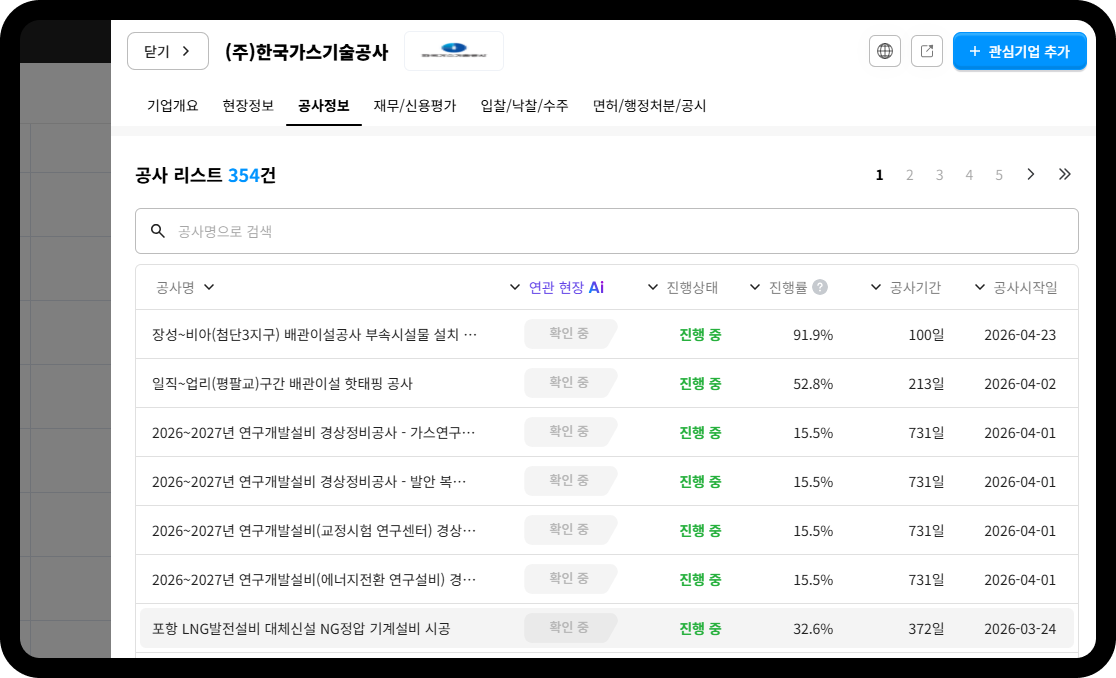Click the 52.8% progress value
Viewport: 1116px width, 678px height.
click(x=813, y=384)
